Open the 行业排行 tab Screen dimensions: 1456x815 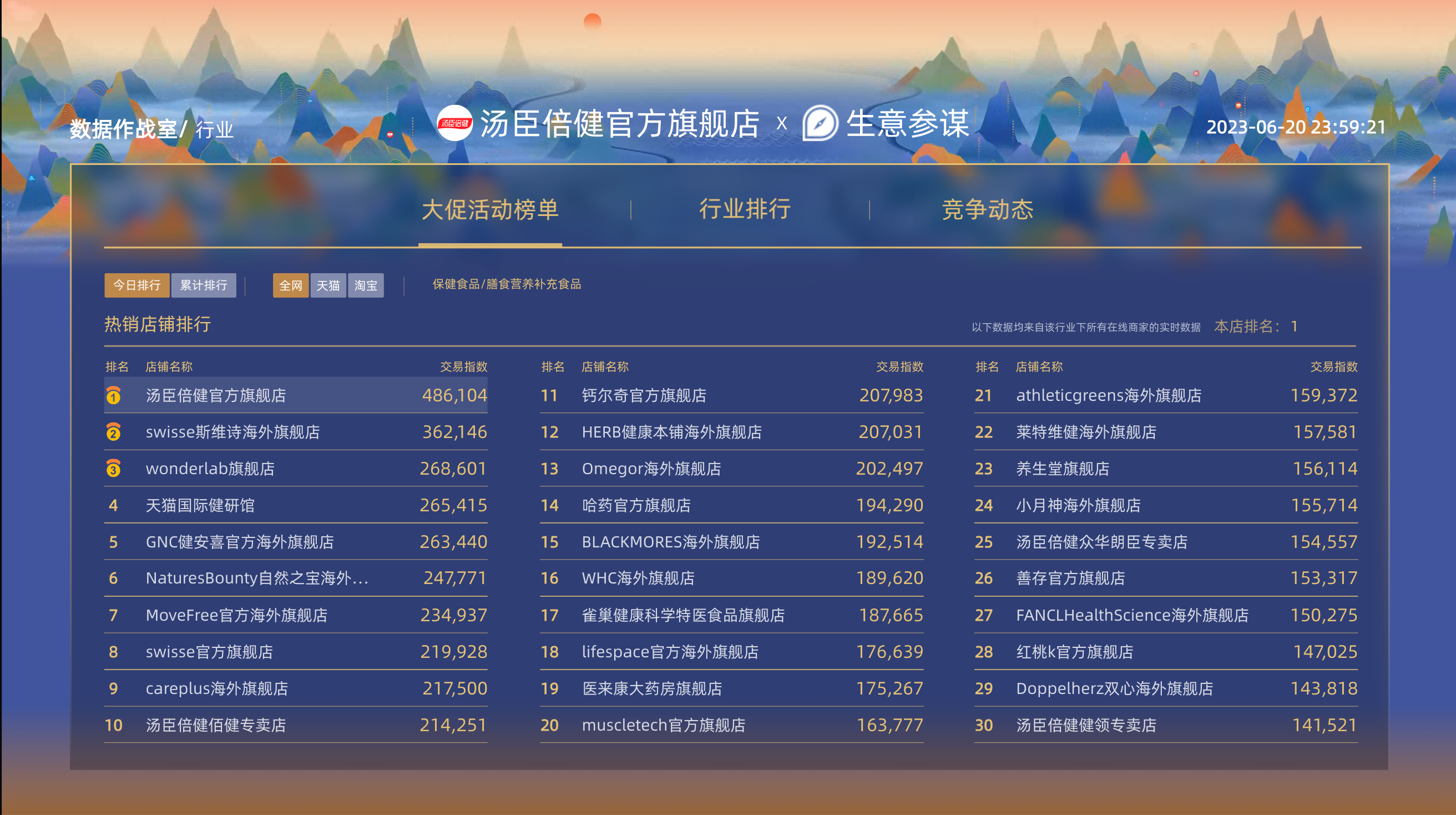pos(745,209)
